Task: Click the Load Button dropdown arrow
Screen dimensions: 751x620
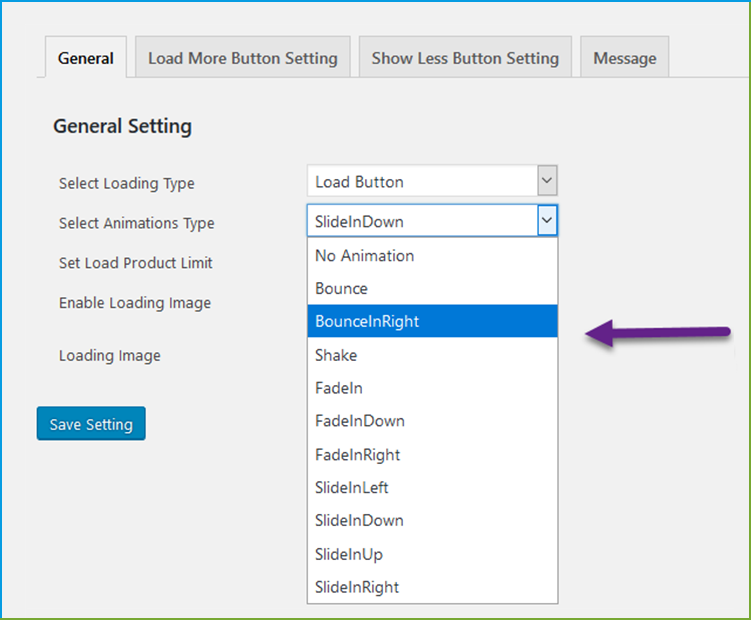Action: click(x=546, y=182)
